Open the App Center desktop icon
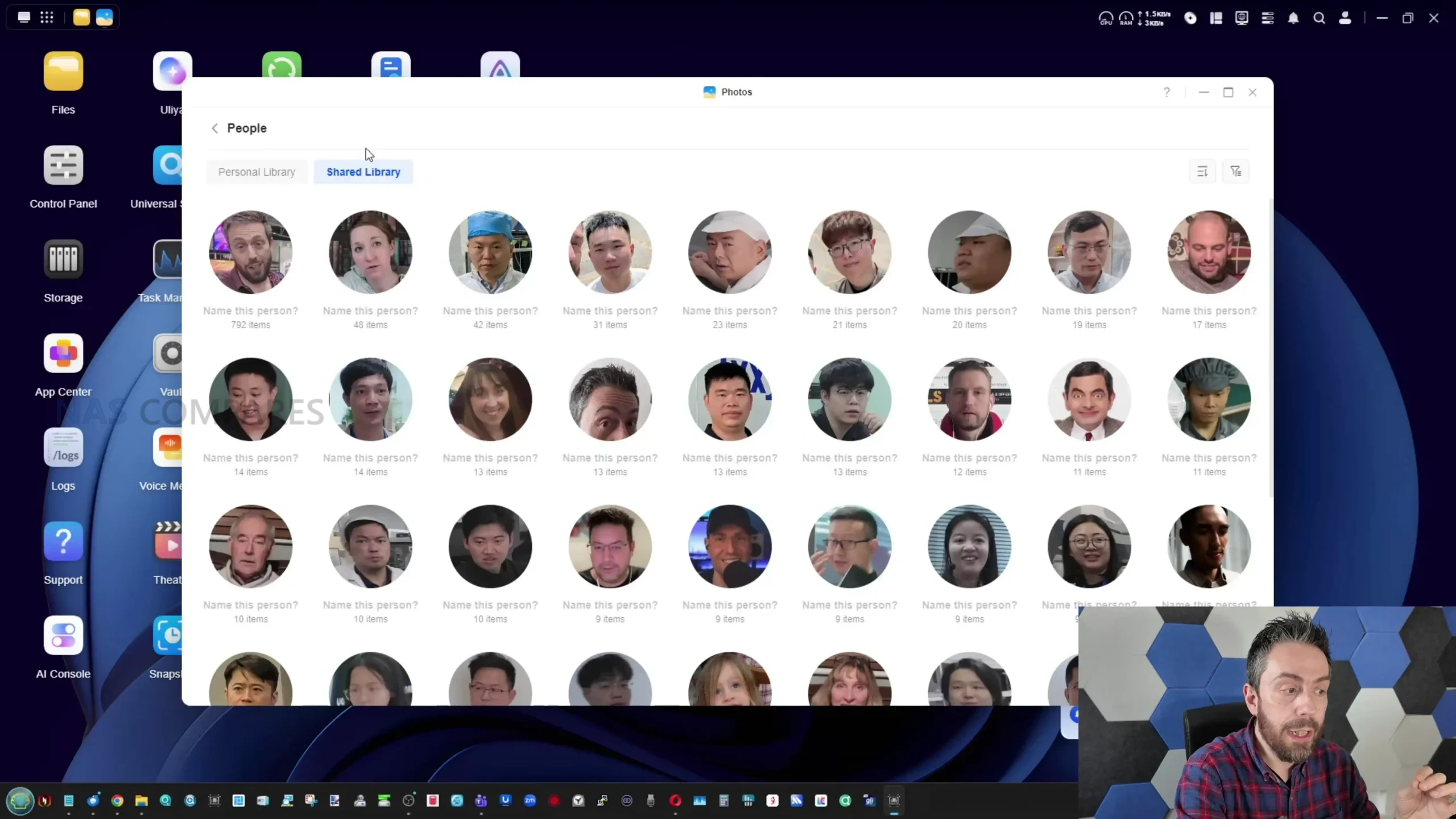This screenshot has height=819, width=1456. (63, 354)
